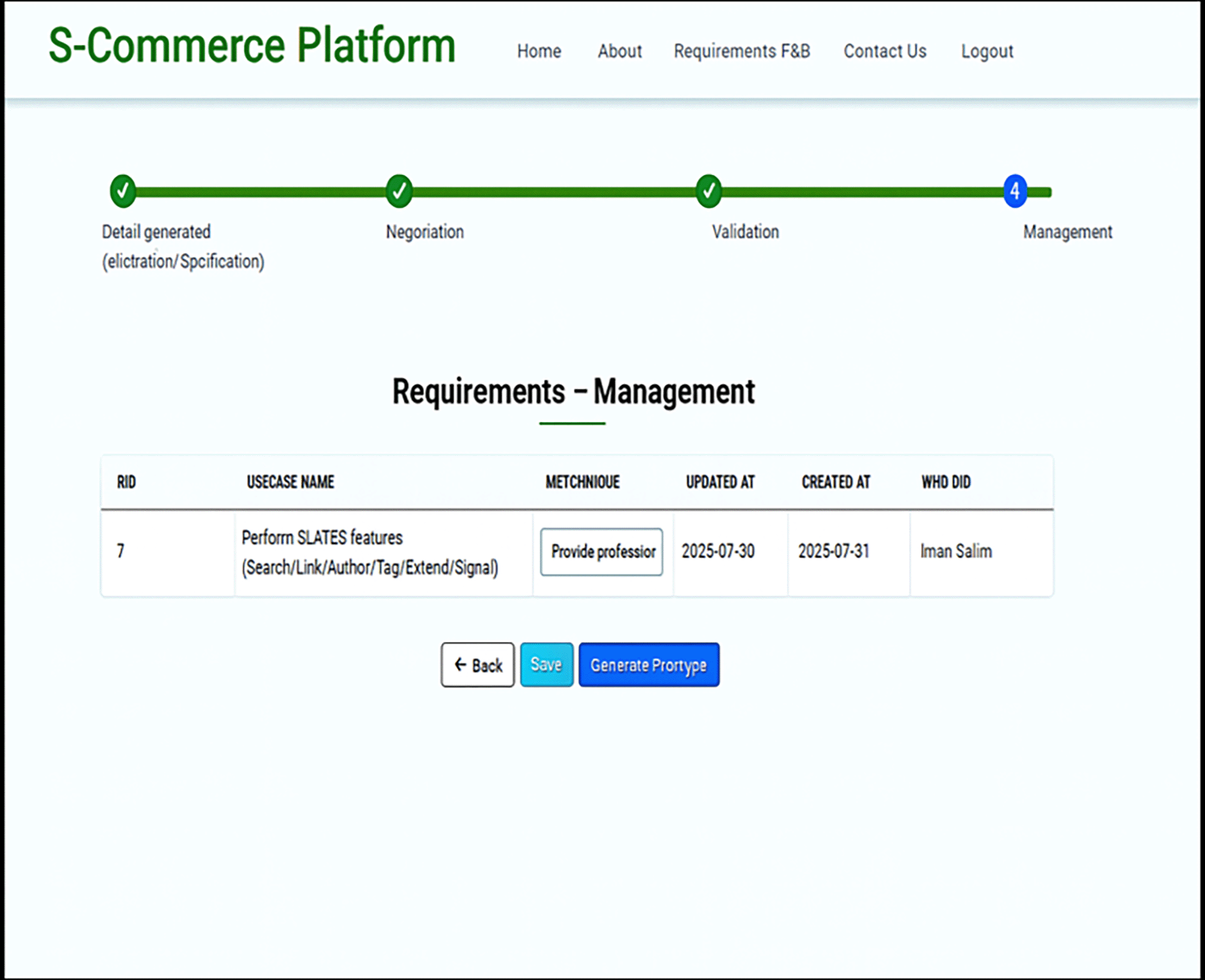Navigate to Contact Us

click(x=884, y=51)
